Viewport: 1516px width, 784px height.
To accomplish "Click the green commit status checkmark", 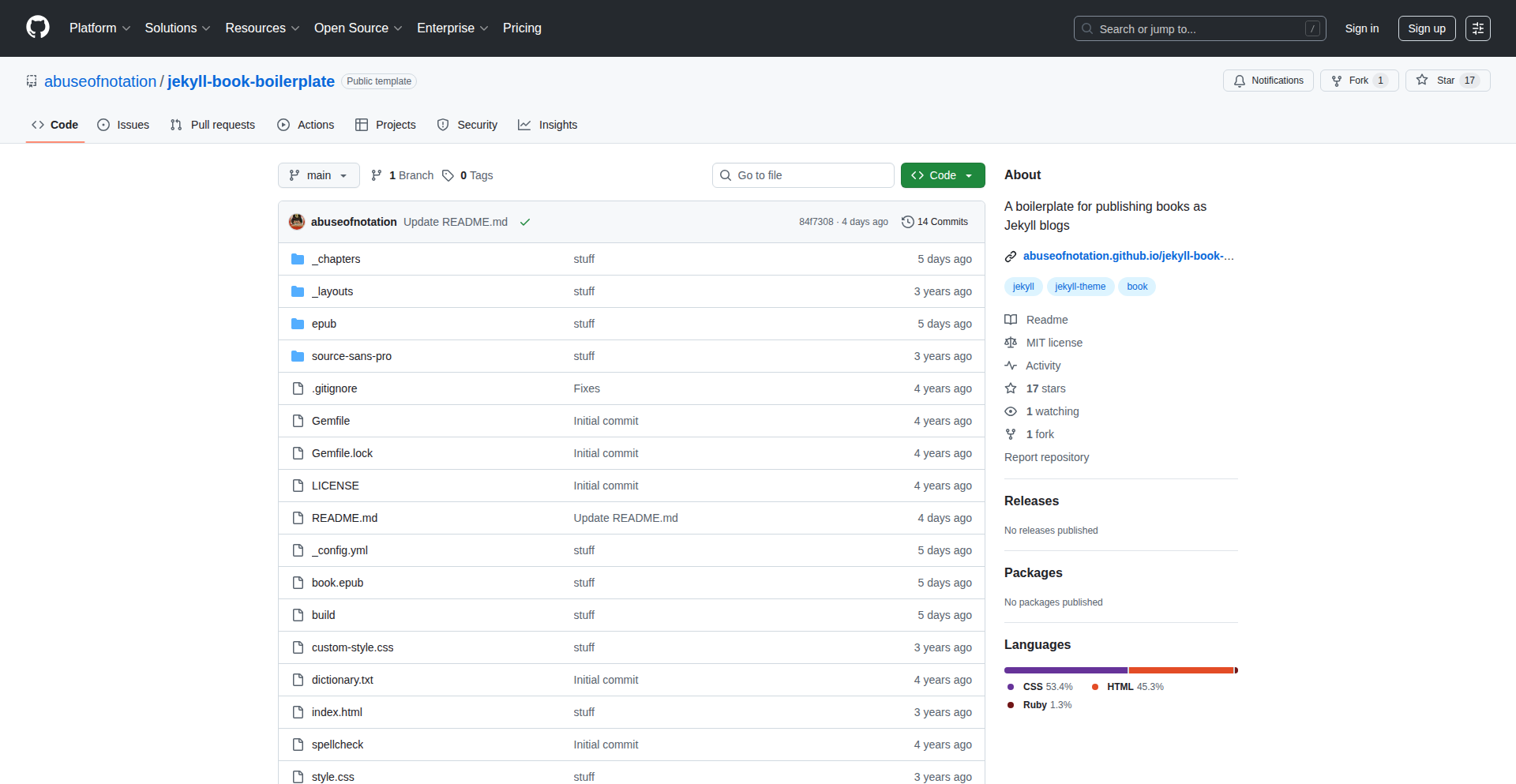I will tap(525, 222).
